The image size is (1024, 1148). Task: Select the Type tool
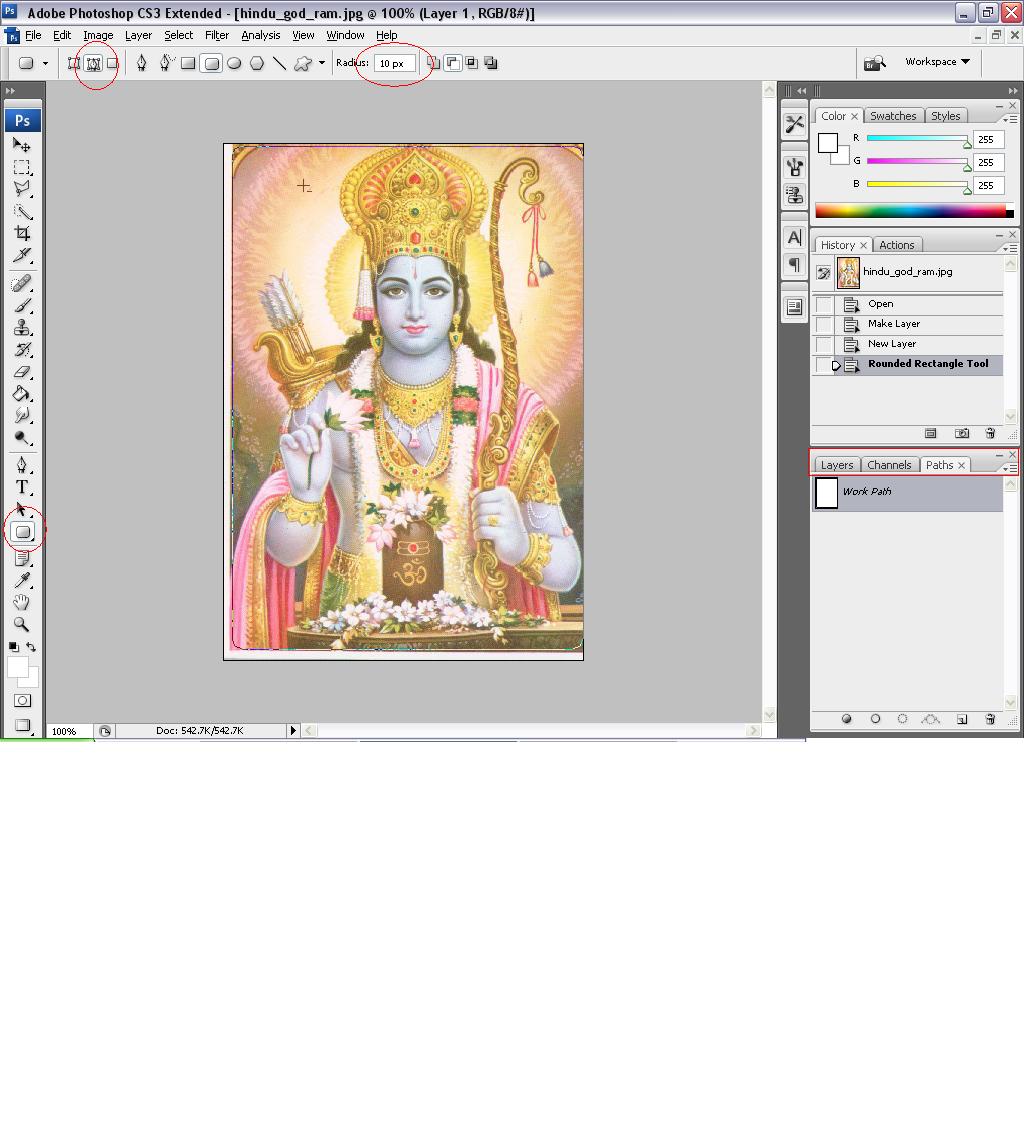click(x=22, y=487)
